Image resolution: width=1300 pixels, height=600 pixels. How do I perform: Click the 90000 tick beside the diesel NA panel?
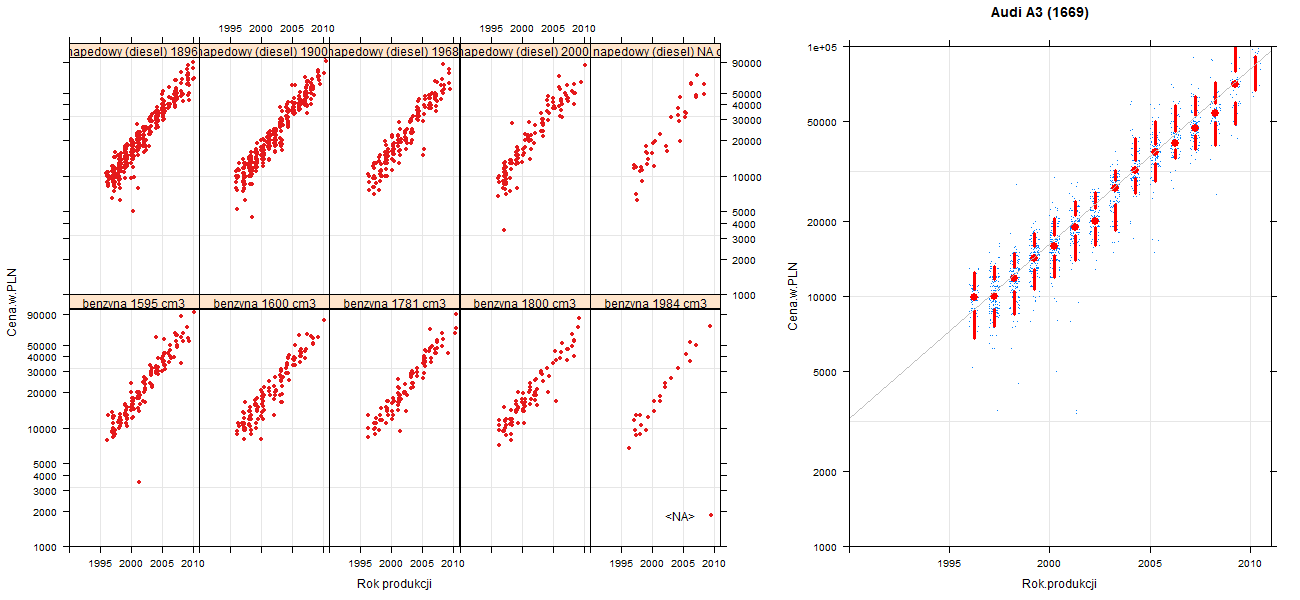[x=748, y=63]
